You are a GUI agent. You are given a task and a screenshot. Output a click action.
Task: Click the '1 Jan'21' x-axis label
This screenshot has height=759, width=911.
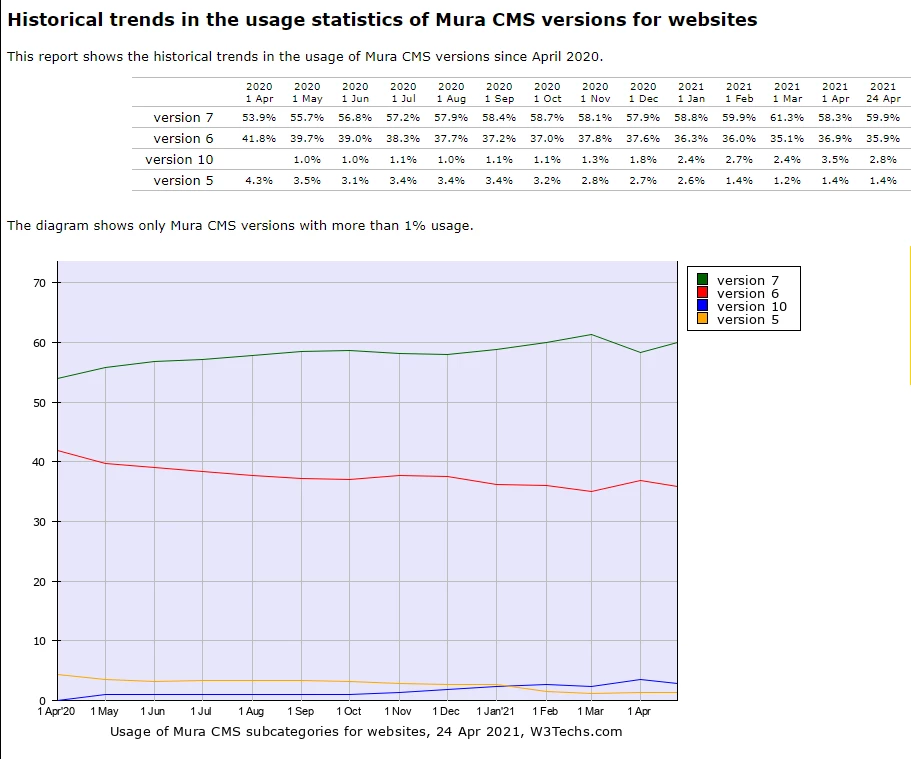[496, 711]
